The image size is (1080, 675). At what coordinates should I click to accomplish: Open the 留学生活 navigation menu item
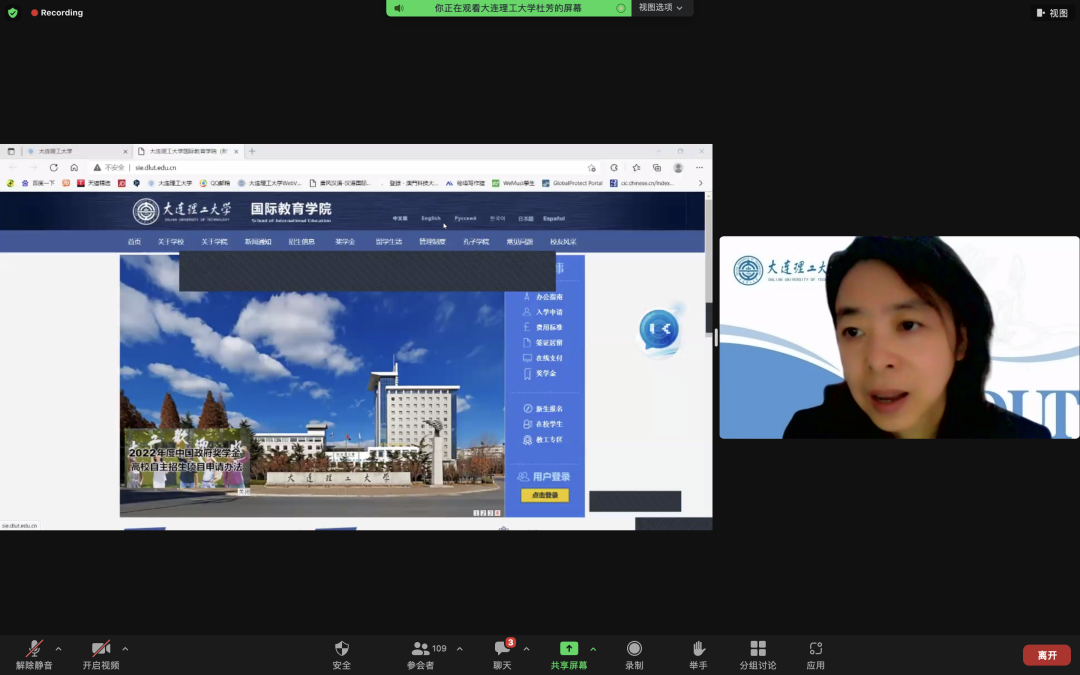(x=389, y=242)
